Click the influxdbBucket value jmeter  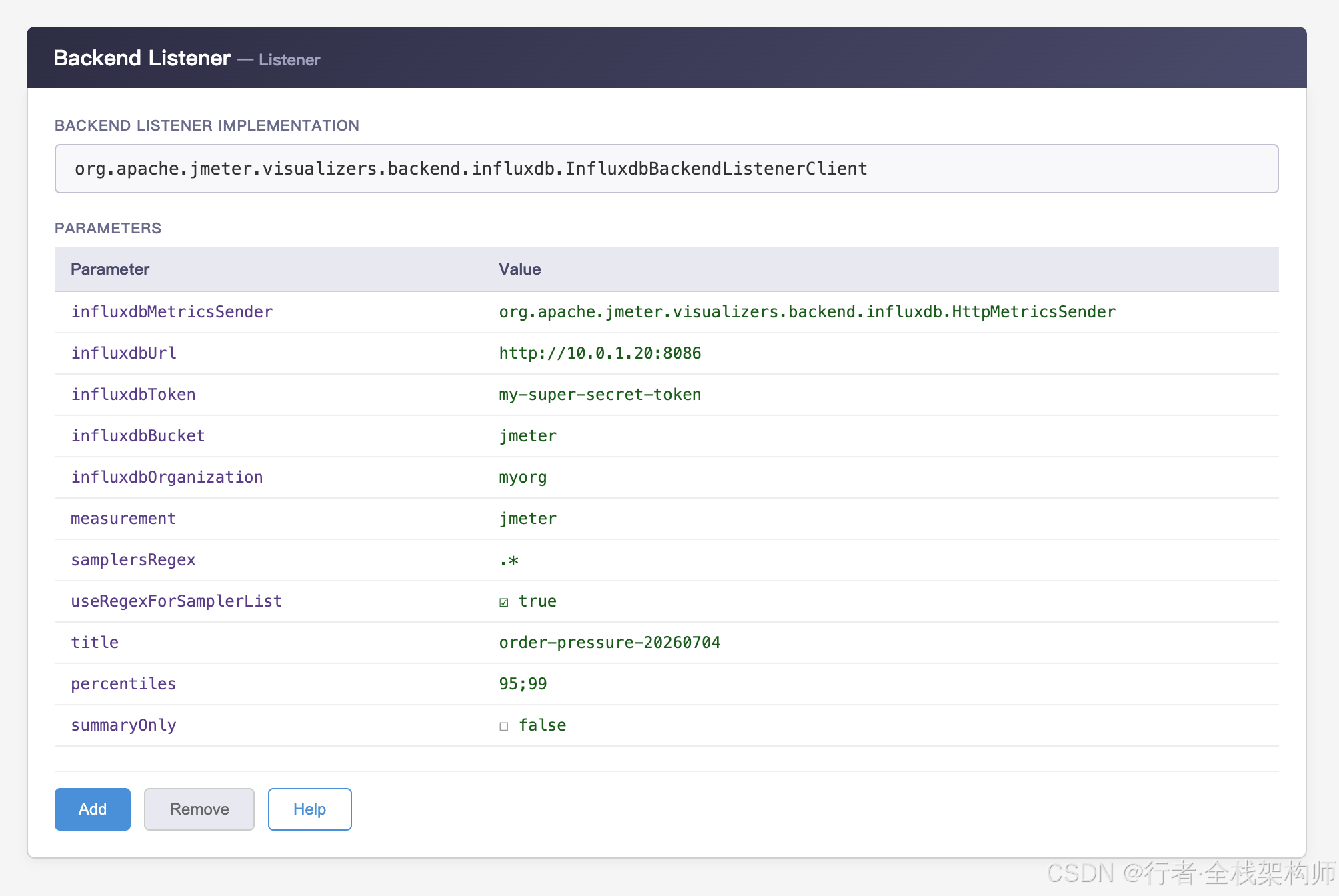(528, 436)
